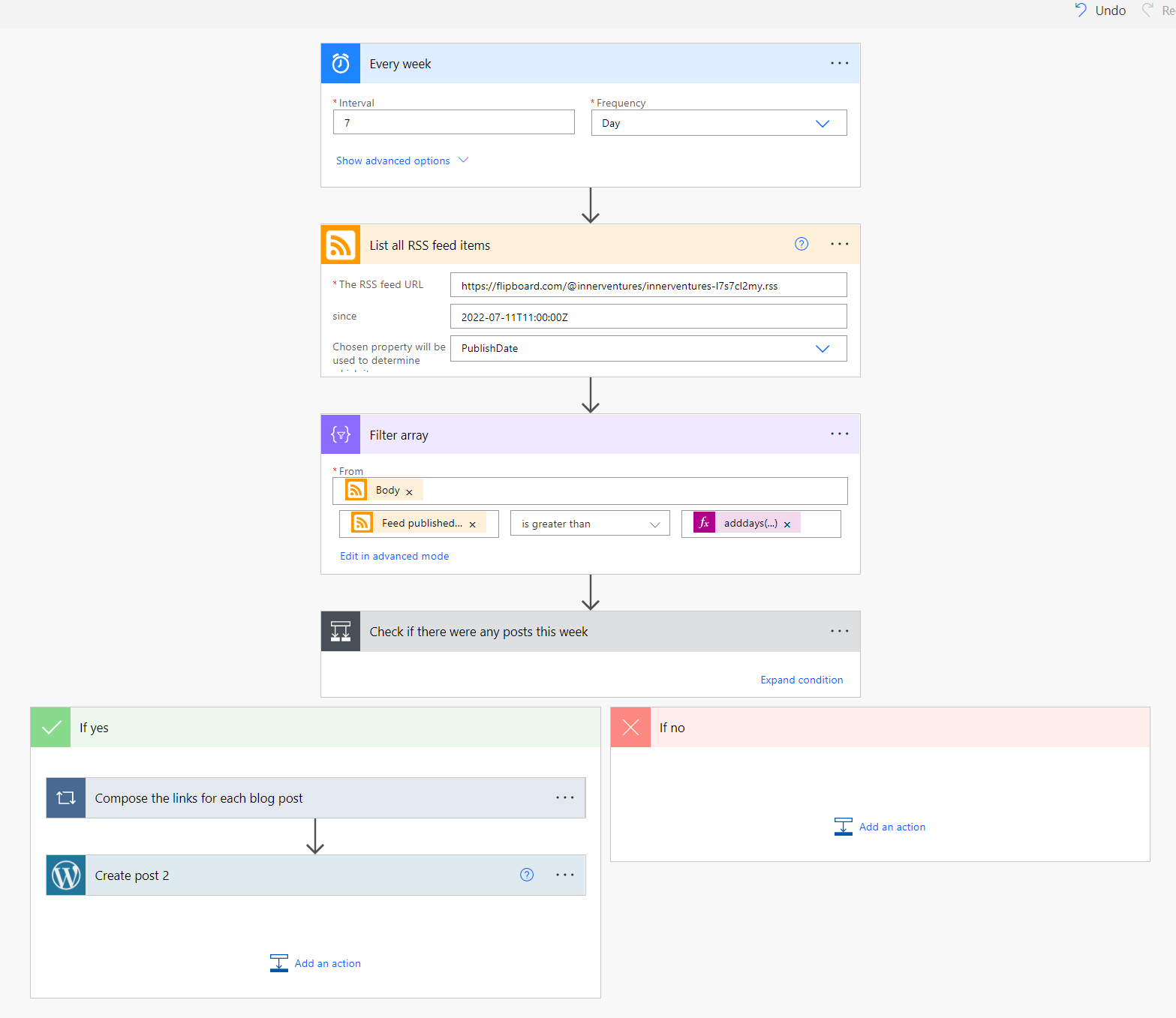The image size is (1176, 1018).
Task: Click the WordPress icon on Create post 2
Action: tap(66, 875)
